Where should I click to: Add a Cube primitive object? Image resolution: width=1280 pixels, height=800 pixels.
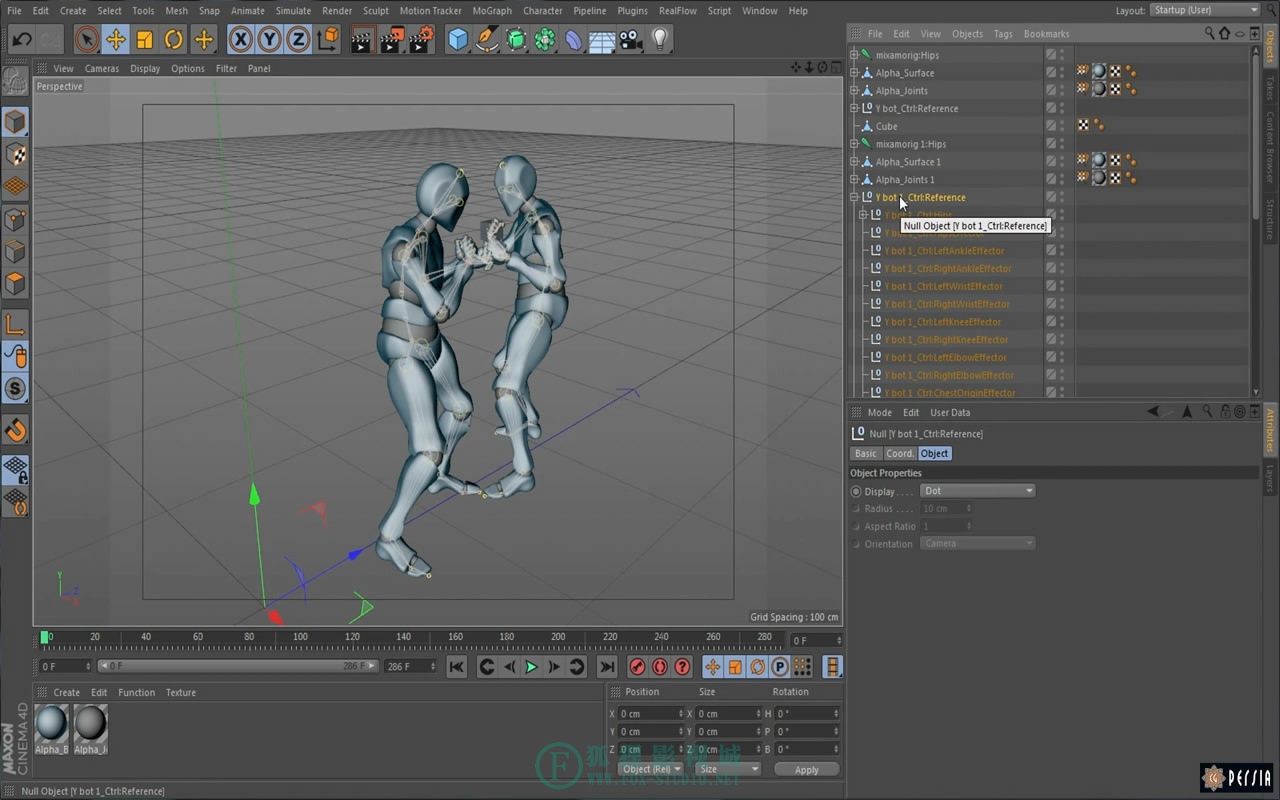(x=458, y=40)
